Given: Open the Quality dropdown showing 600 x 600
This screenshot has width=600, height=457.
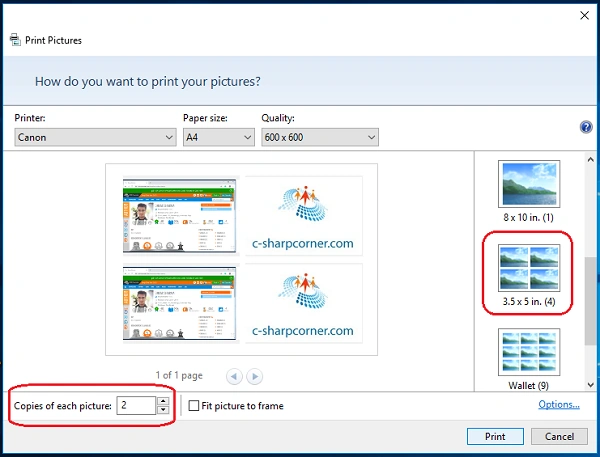Looking at the screenshot, I should pos(320,137).
